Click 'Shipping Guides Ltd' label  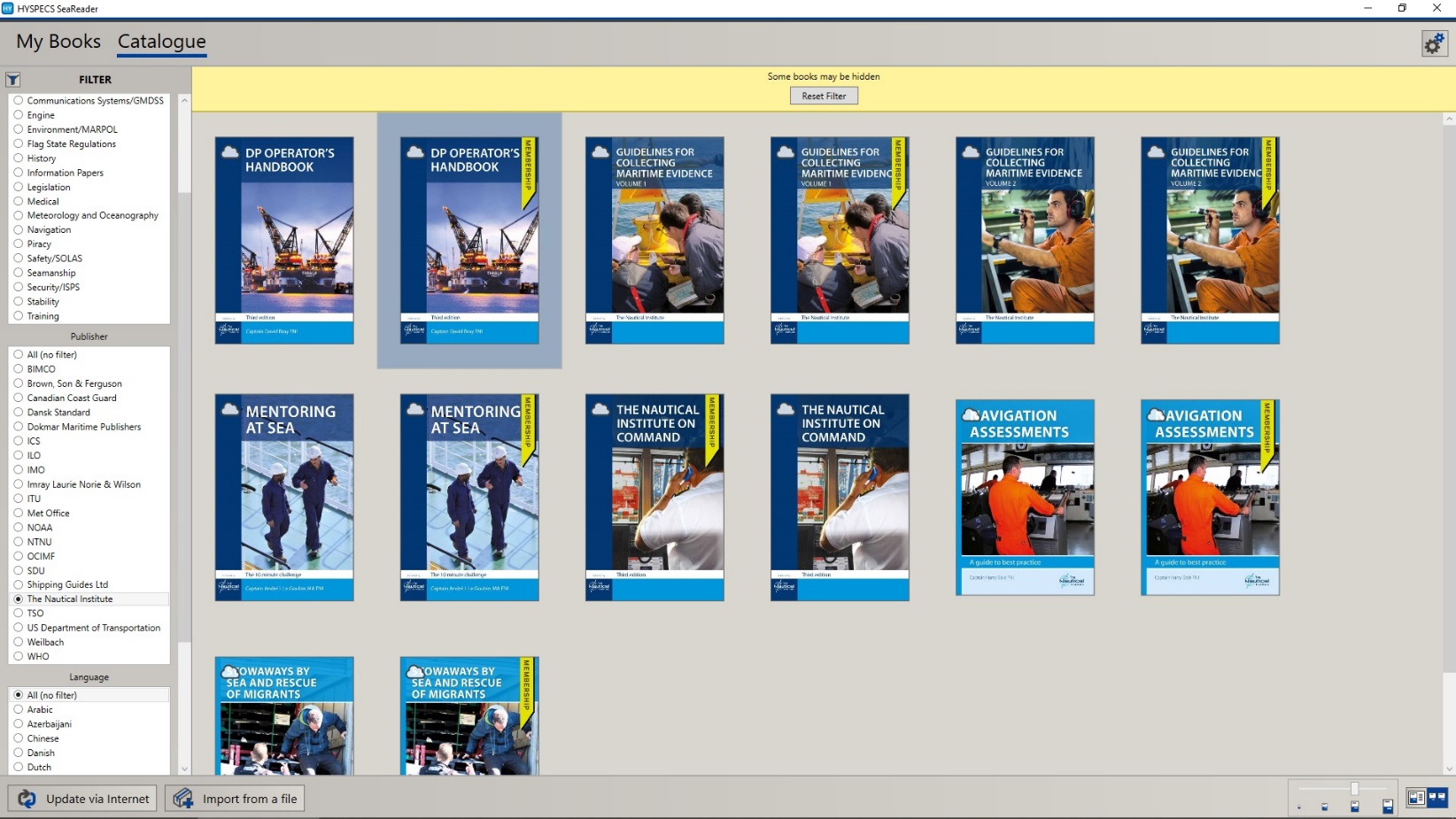[x=67, y=584]
